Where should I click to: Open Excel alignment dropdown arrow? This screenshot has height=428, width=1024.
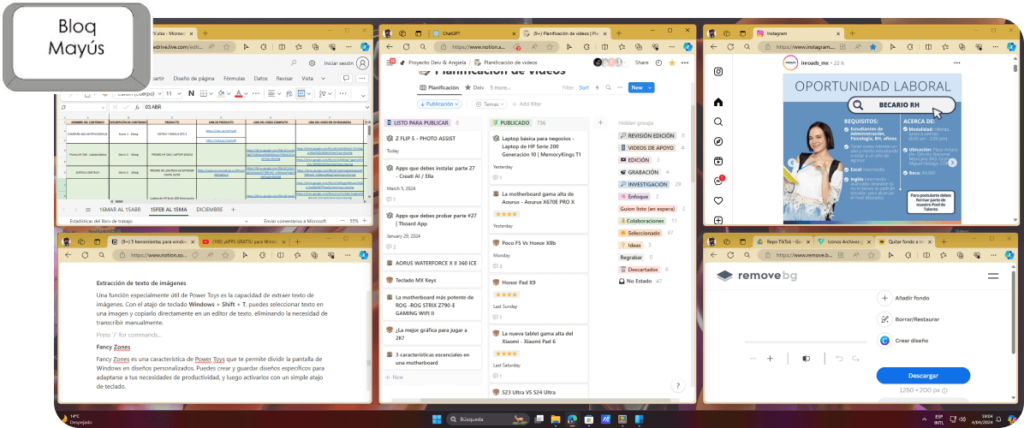(x=280, y=93)
